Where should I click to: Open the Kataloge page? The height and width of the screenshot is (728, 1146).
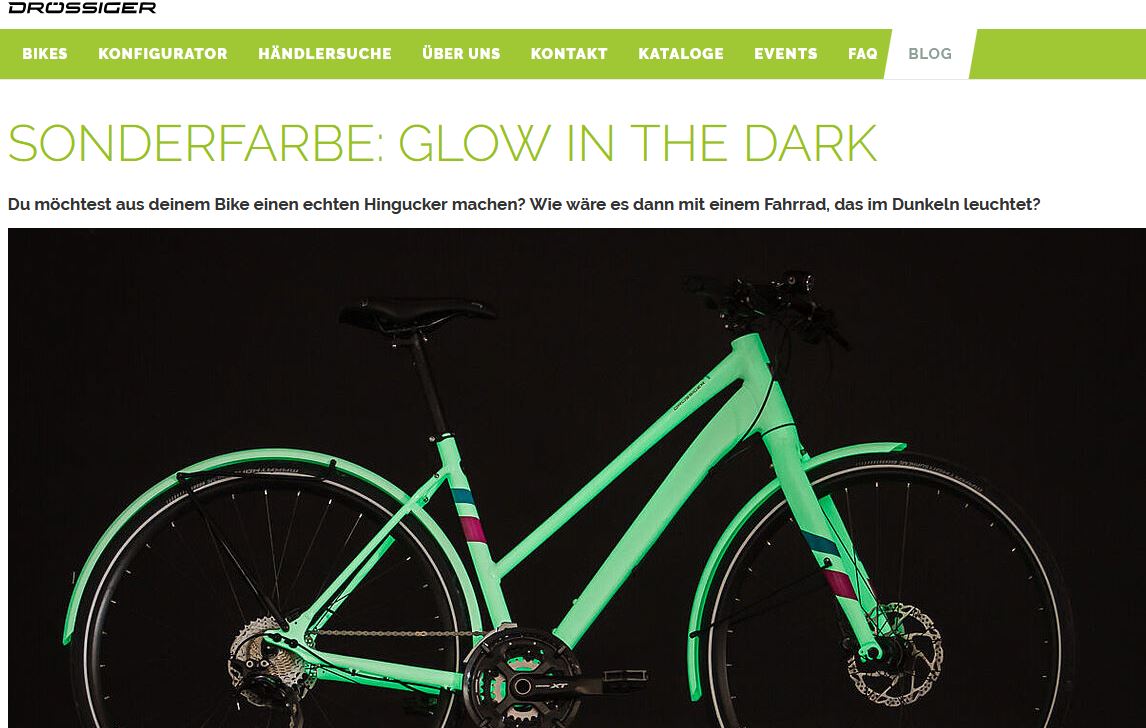point(680,53)
